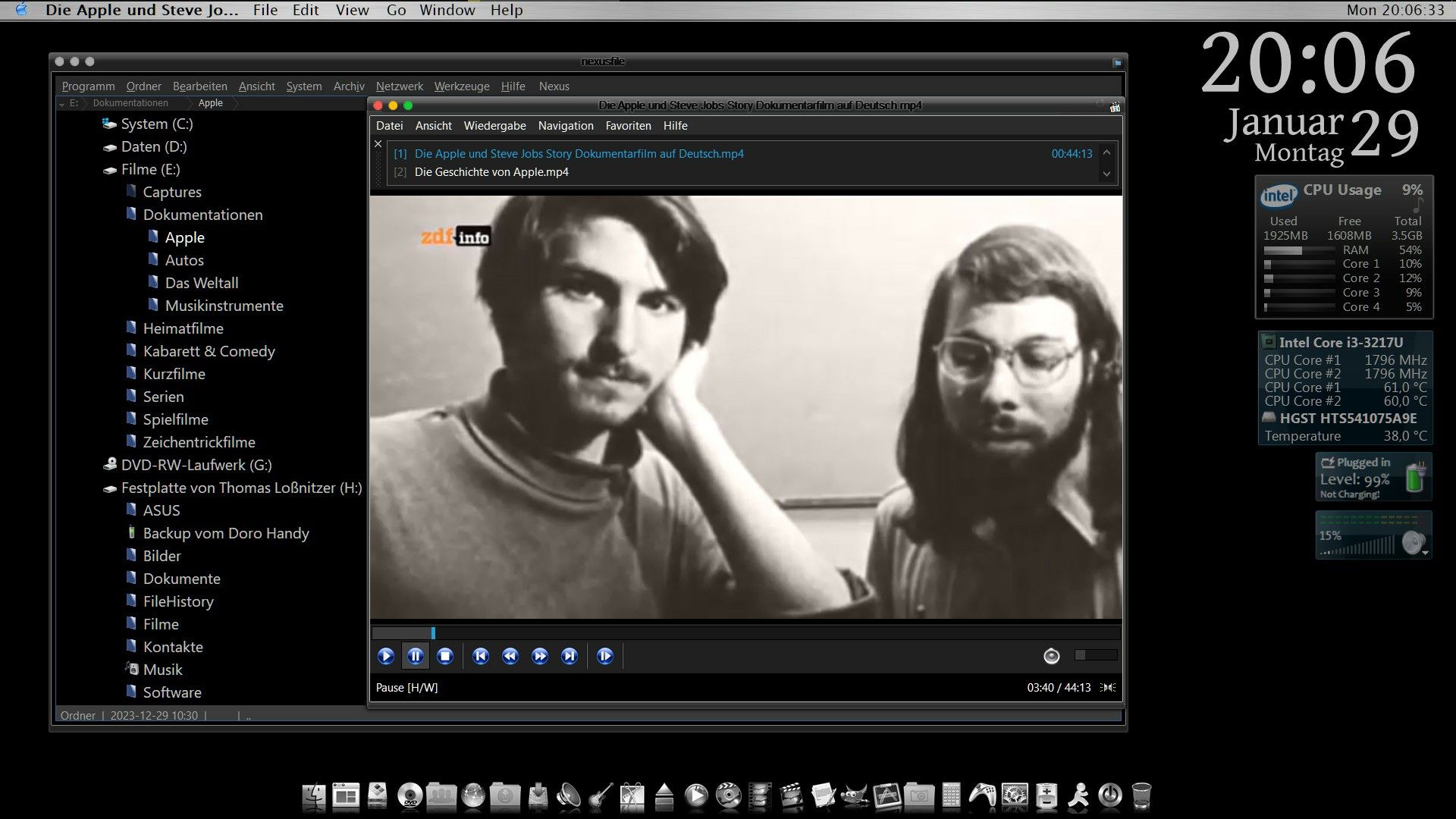Play 'Die Geschichte von Apple.mp4' in the playlist
The image size is (1456, 819).
pos(491,172)
